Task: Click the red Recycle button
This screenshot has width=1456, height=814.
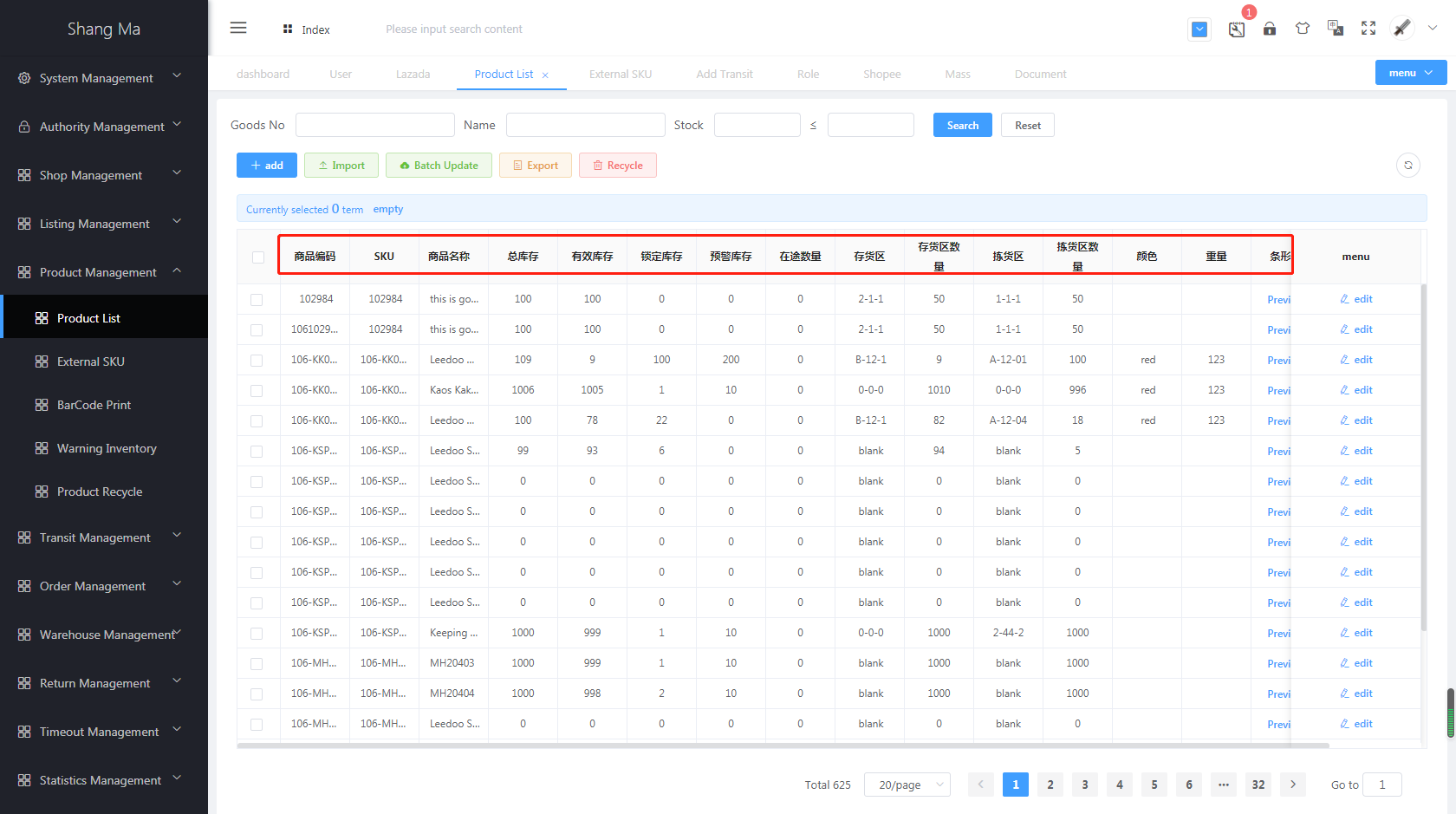Action: pyautogui.click(x=618, y=165)
